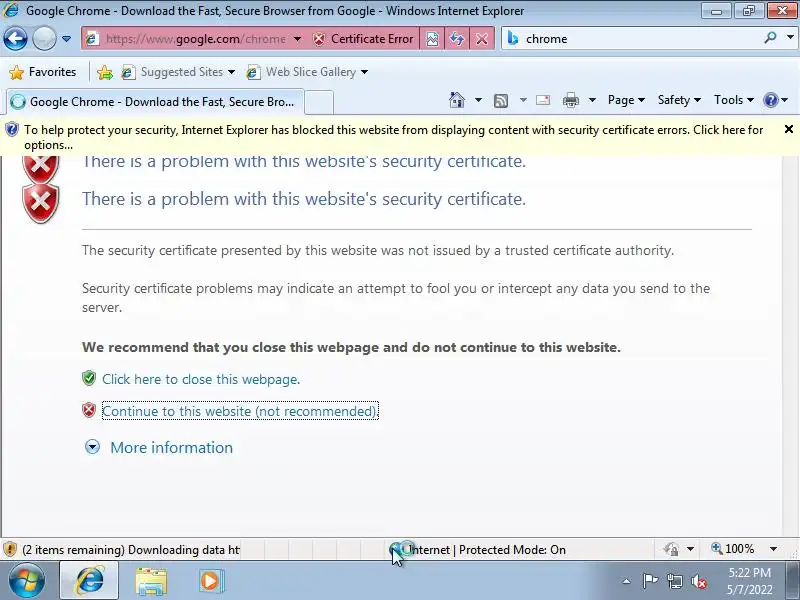This screenshot has height=600, width=800.
Task: Run the search using magnifier icon
Action: point(770,37)
